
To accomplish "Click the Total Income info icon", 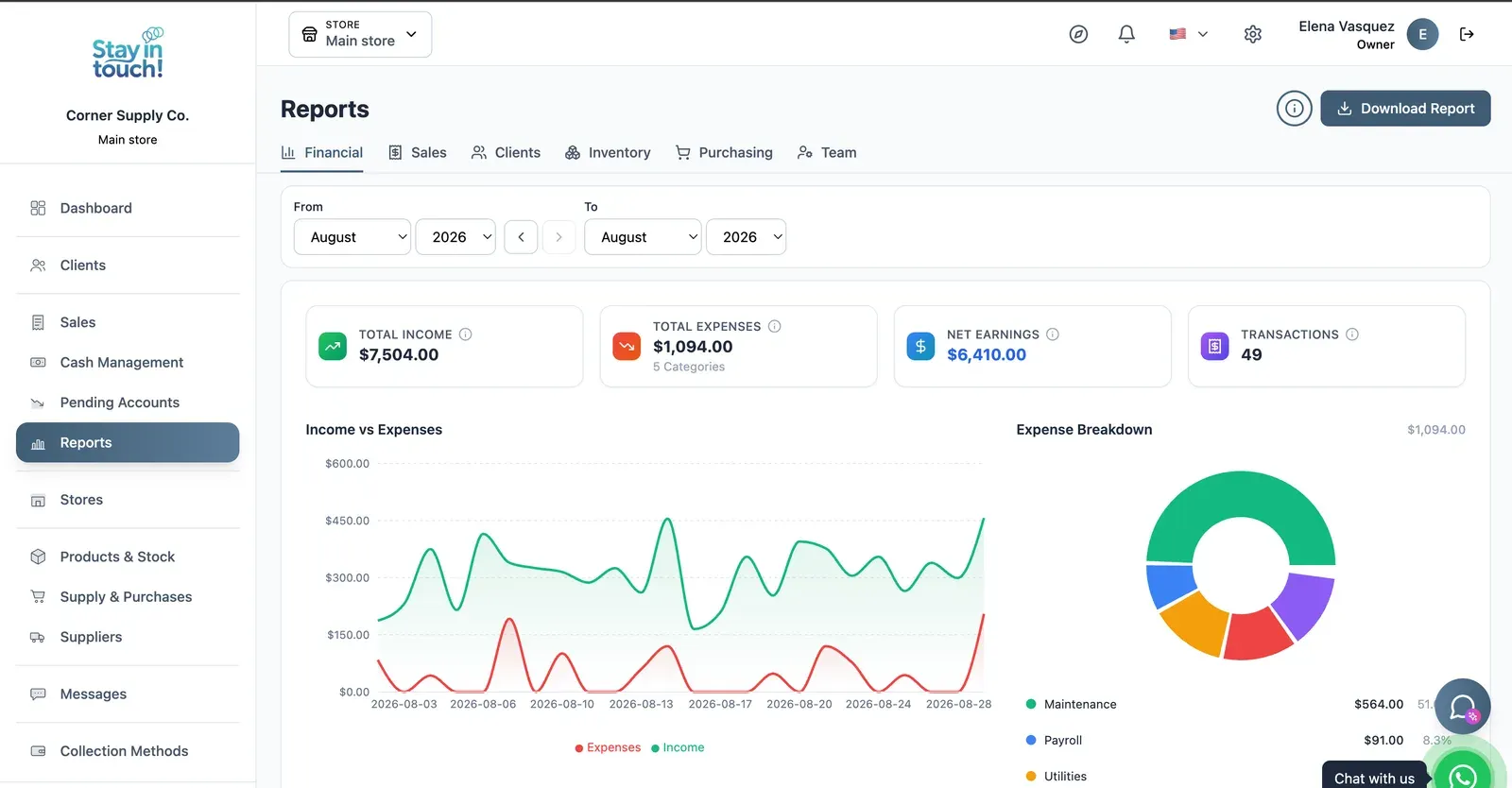I will tap(466, 334).
